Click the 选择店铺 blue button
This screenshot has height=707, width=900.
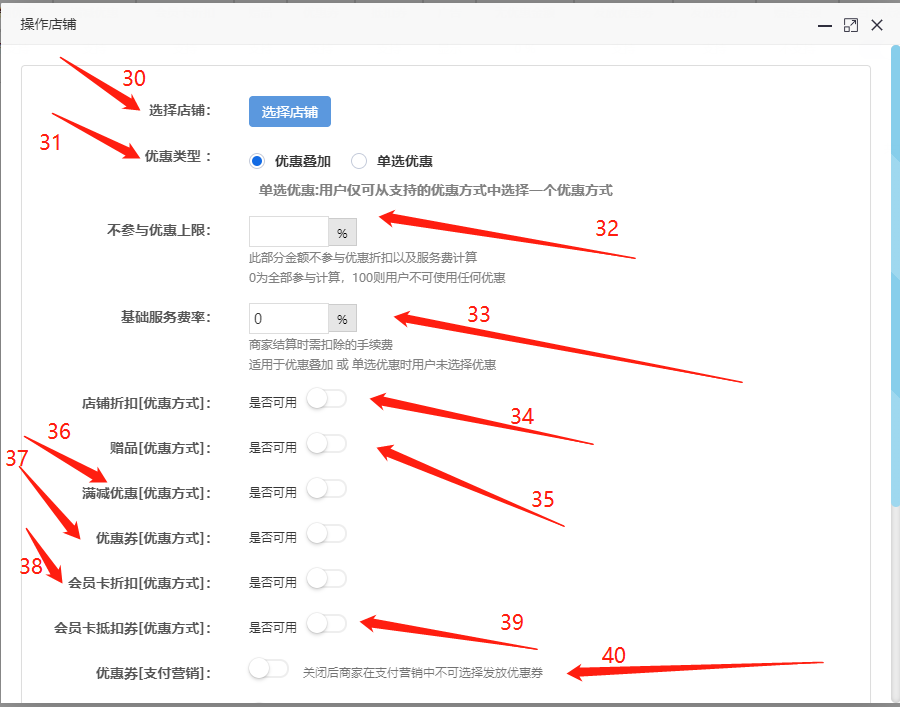point(289,112)
